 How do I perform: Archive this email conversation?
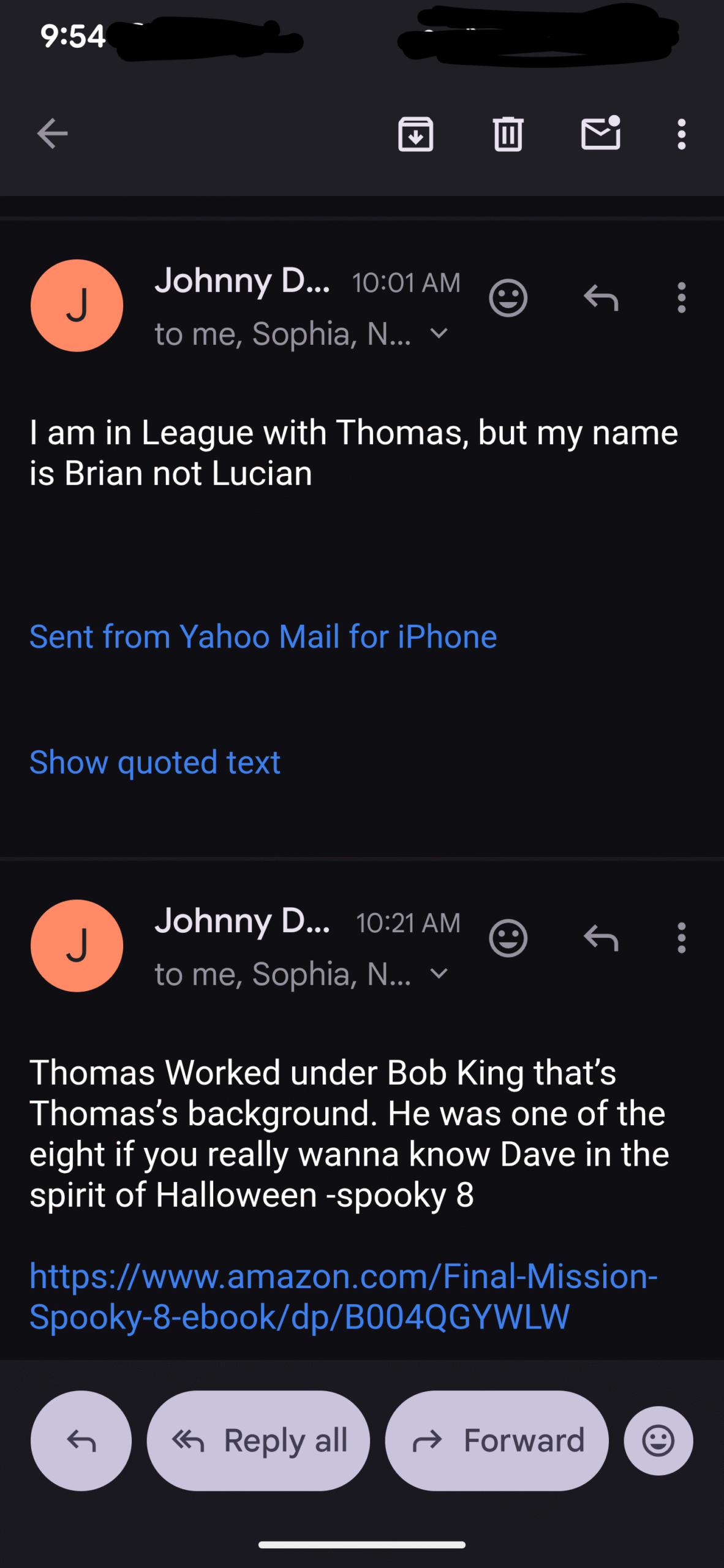(416, 134)
